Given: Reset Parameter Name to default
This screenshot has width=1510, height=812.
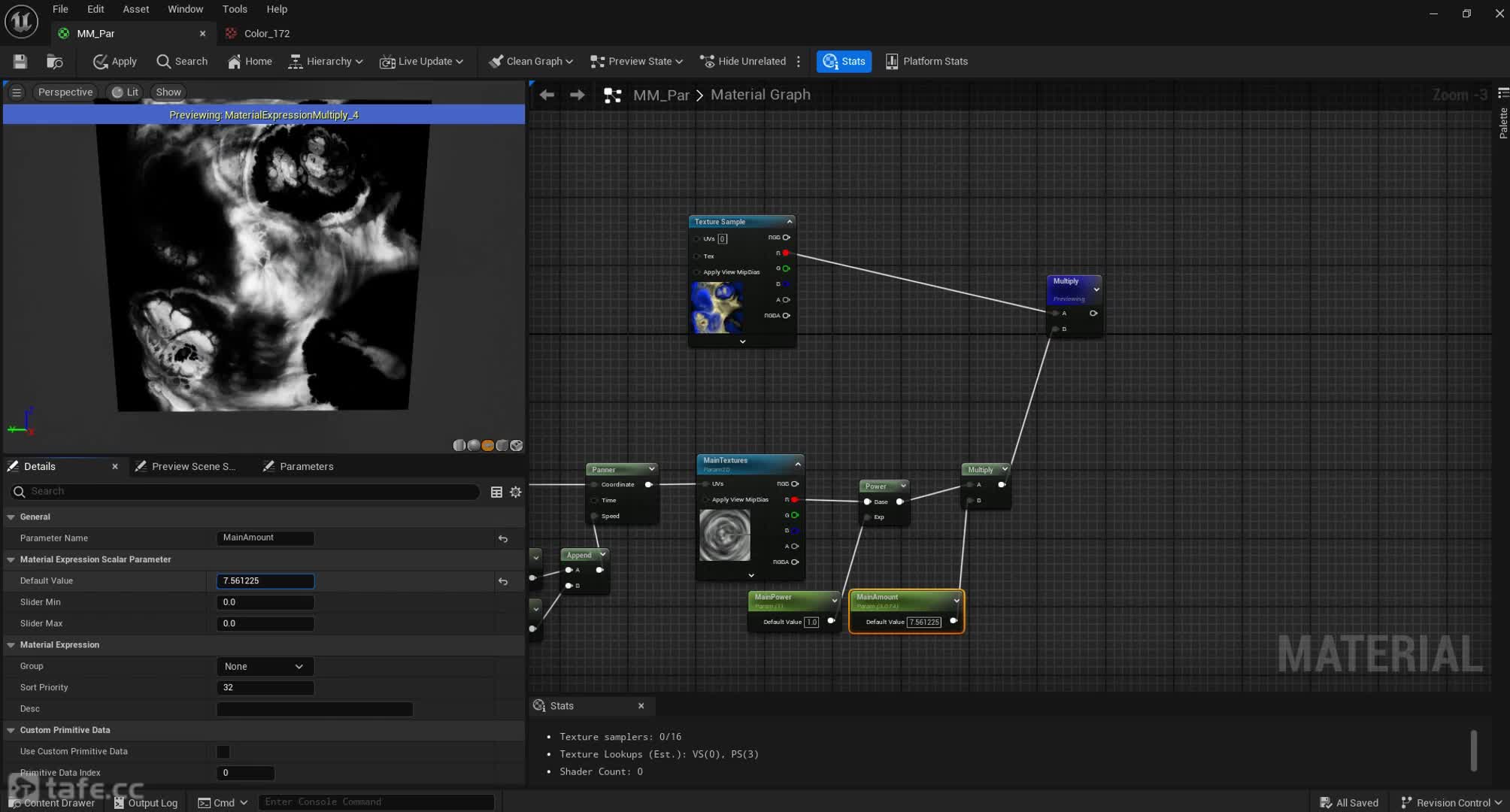Looking at the screenshot, I should 503,538.
